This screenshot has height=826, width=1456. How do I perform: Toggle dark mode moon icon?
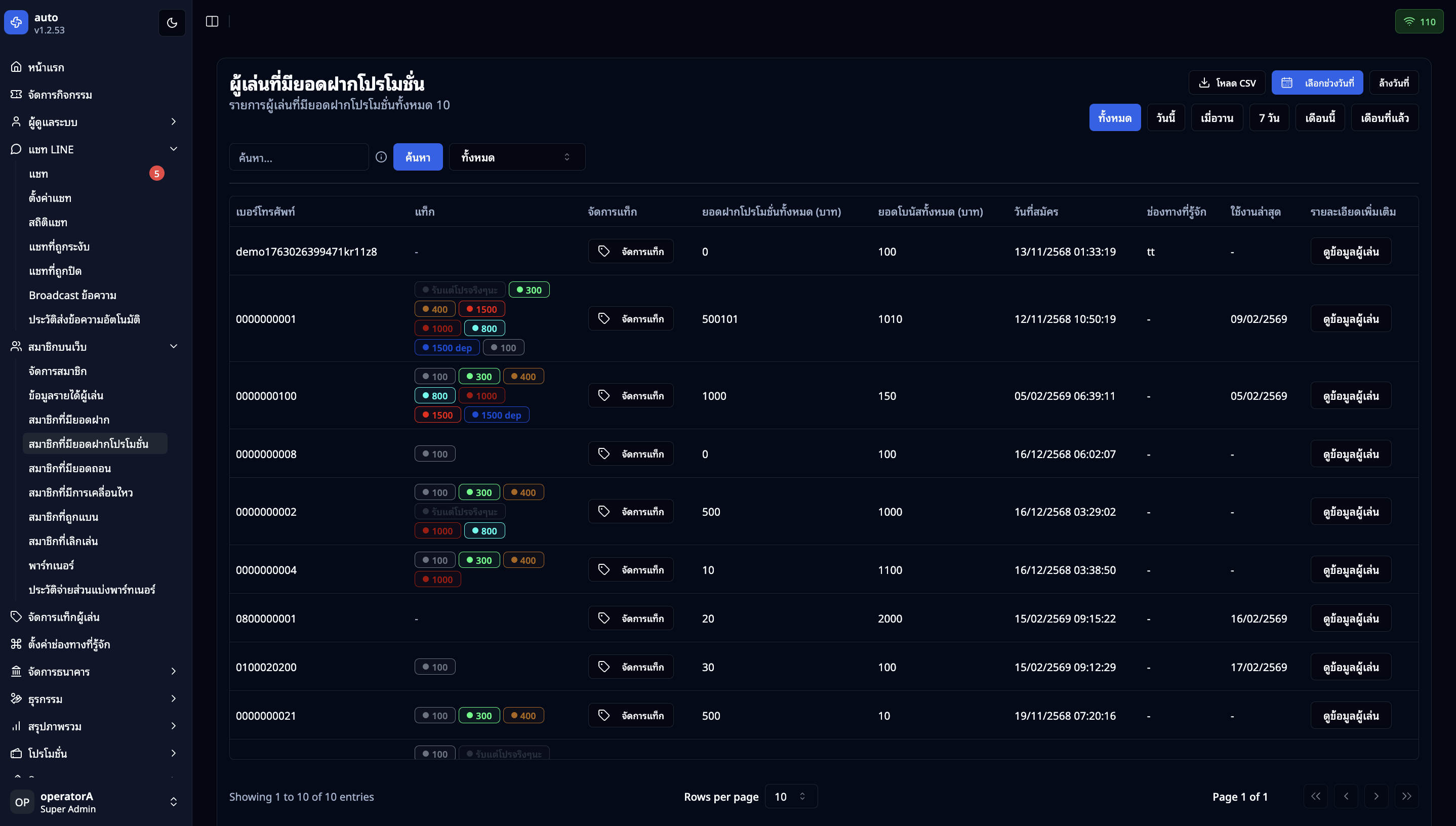(x=172, y=23)
